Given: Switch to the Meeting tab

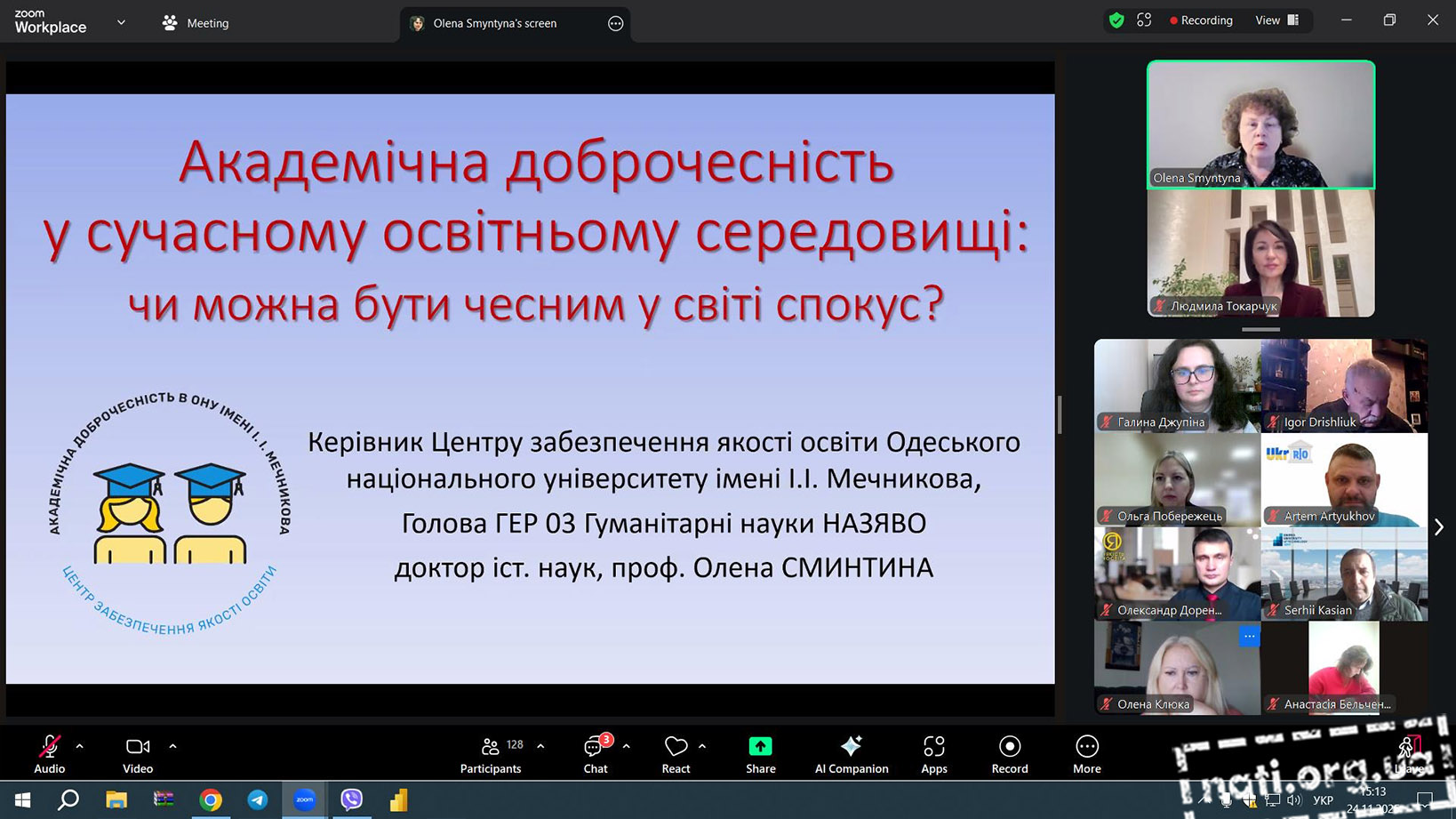Looking at the screenshot, I should 196,23.
